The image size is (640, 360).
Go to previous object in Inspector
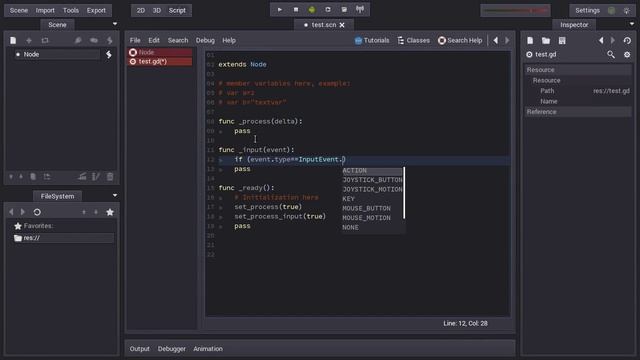[601, 40]
